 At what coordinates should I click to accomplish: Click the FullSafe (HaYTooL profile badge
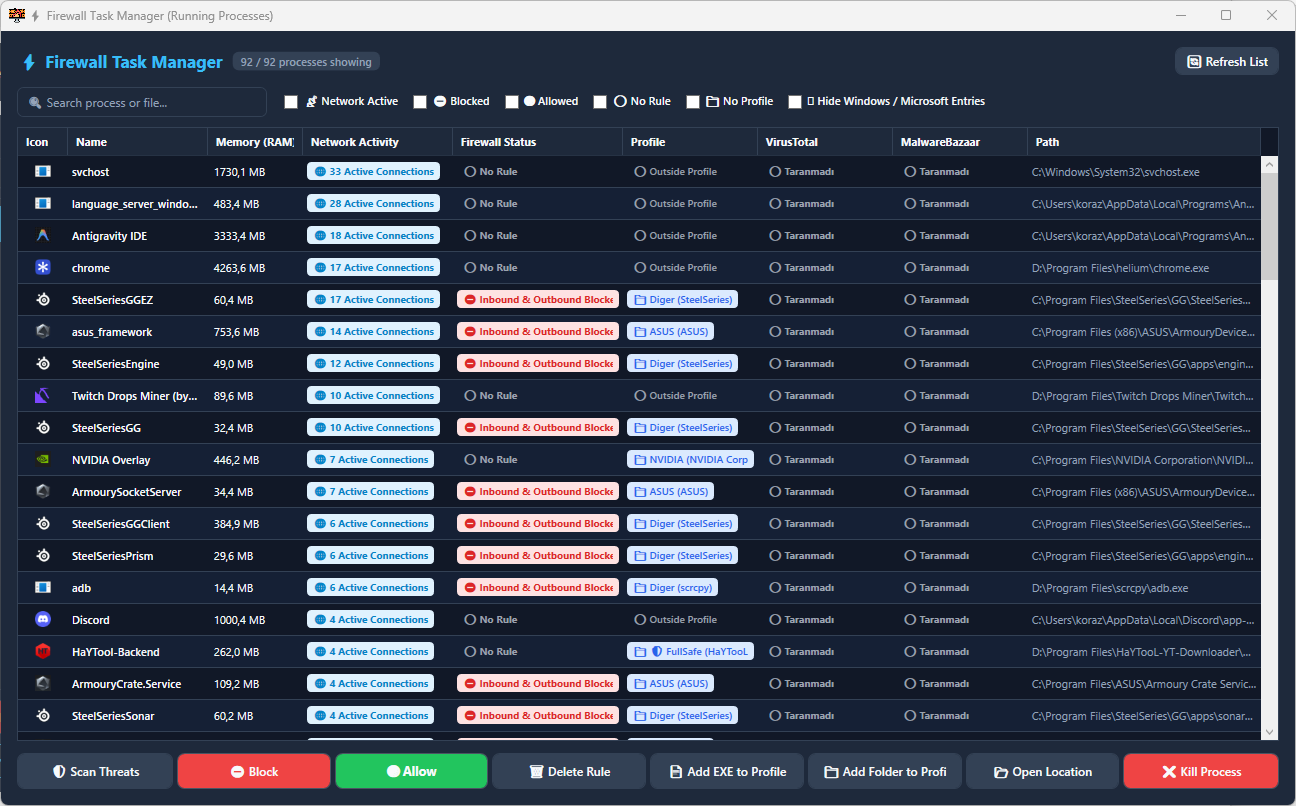pos(690,652)
